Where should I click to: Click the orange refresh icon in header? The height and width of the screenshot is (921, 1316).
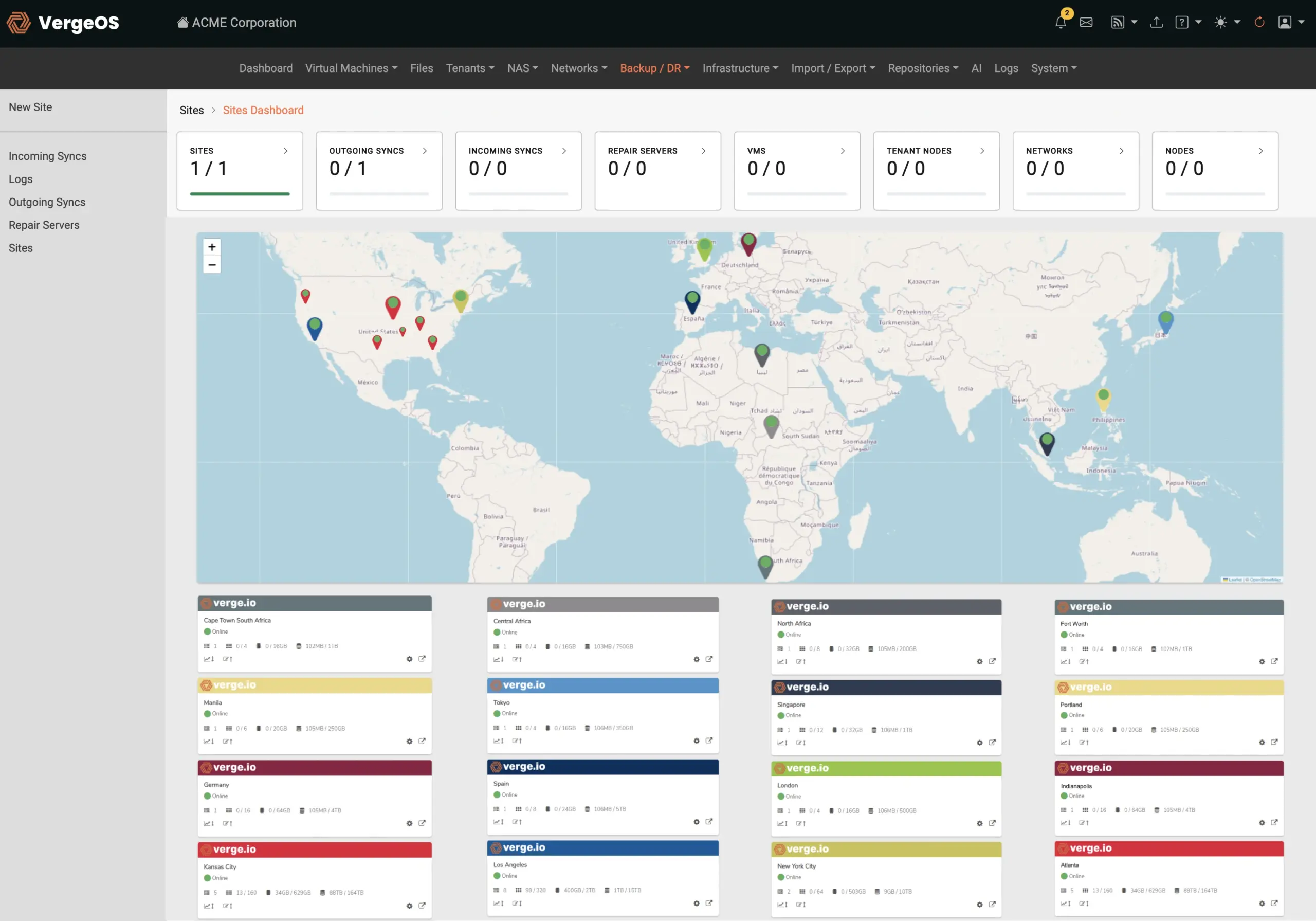pyautogui.click(x=1259, y=22)
